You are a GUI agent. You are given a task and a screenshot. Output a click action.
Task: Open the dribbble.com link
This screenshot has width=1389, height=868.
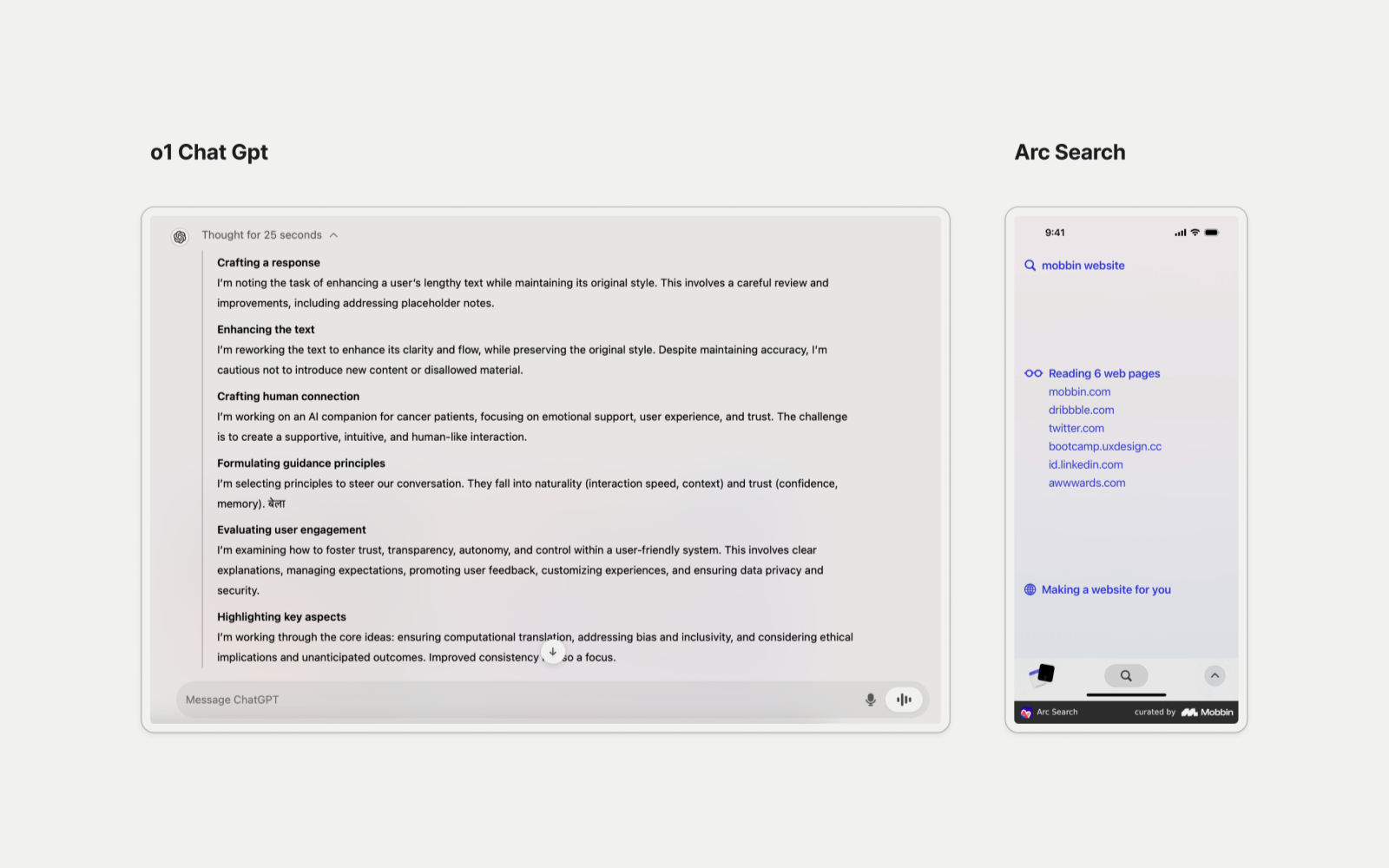coord(1081,410)
